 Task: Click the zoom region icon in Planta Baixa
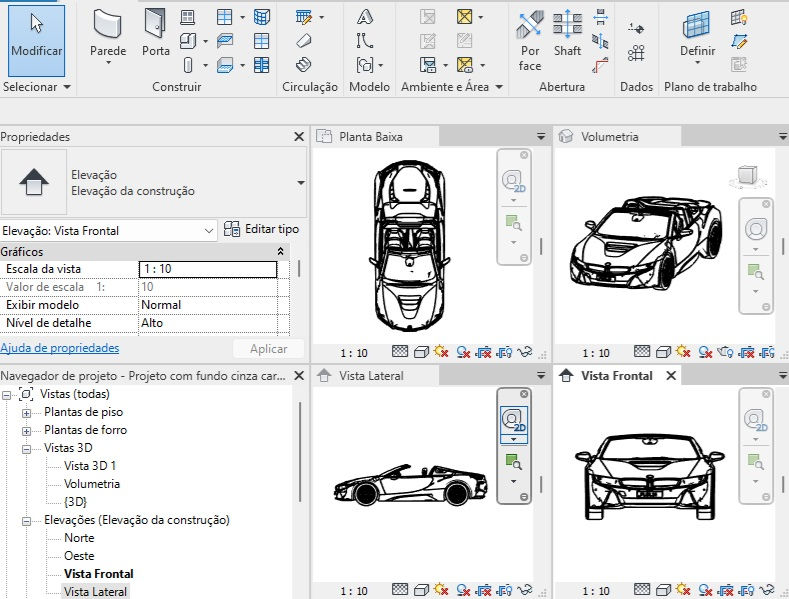coord(513,222)
